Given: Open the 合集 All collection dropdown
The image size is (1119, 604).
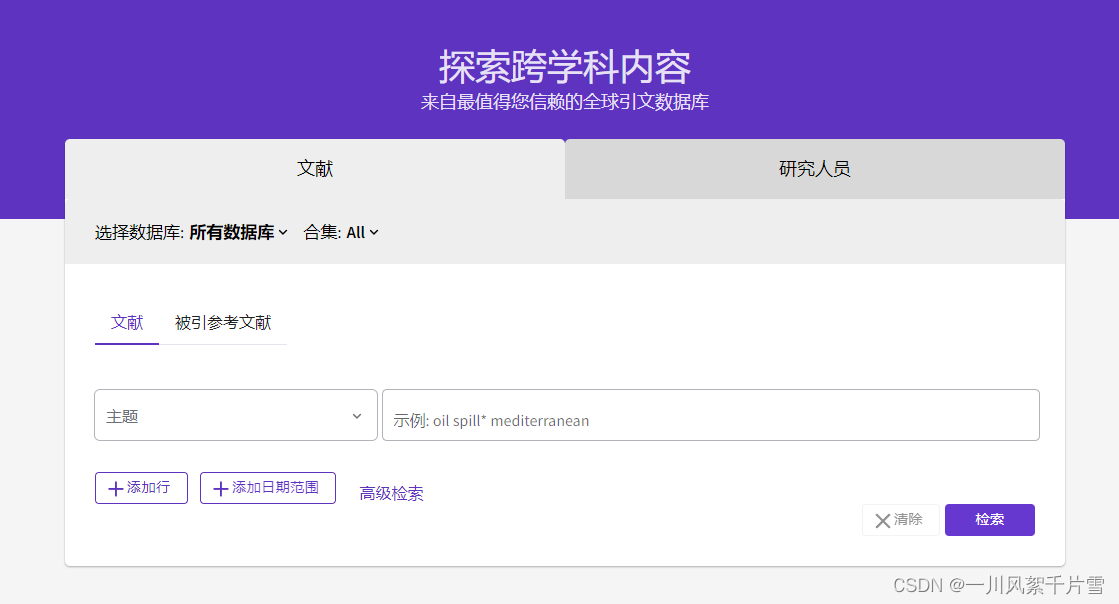Looking at the screenshot, I should 355,232.
